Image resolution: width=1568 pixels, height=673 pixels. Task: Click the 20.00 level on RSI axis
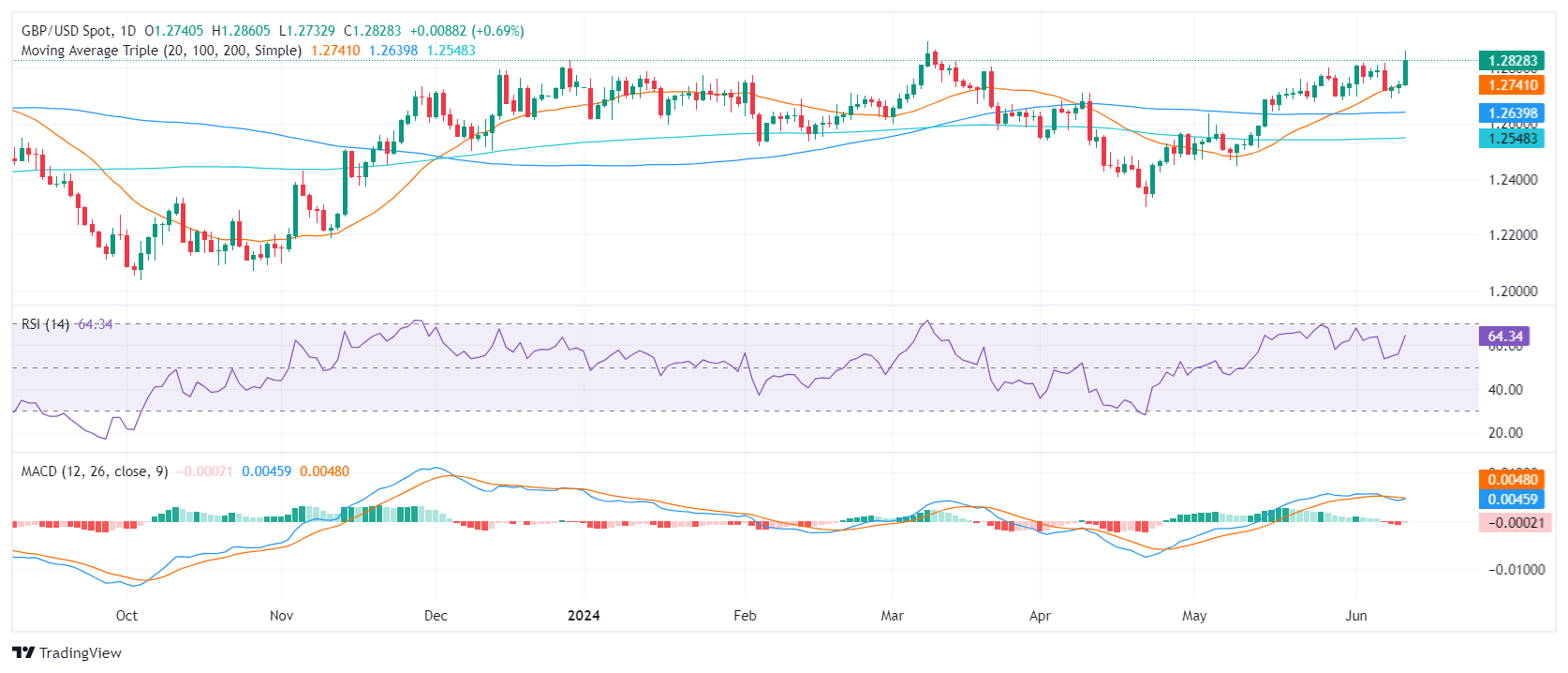click(1505, 433)
